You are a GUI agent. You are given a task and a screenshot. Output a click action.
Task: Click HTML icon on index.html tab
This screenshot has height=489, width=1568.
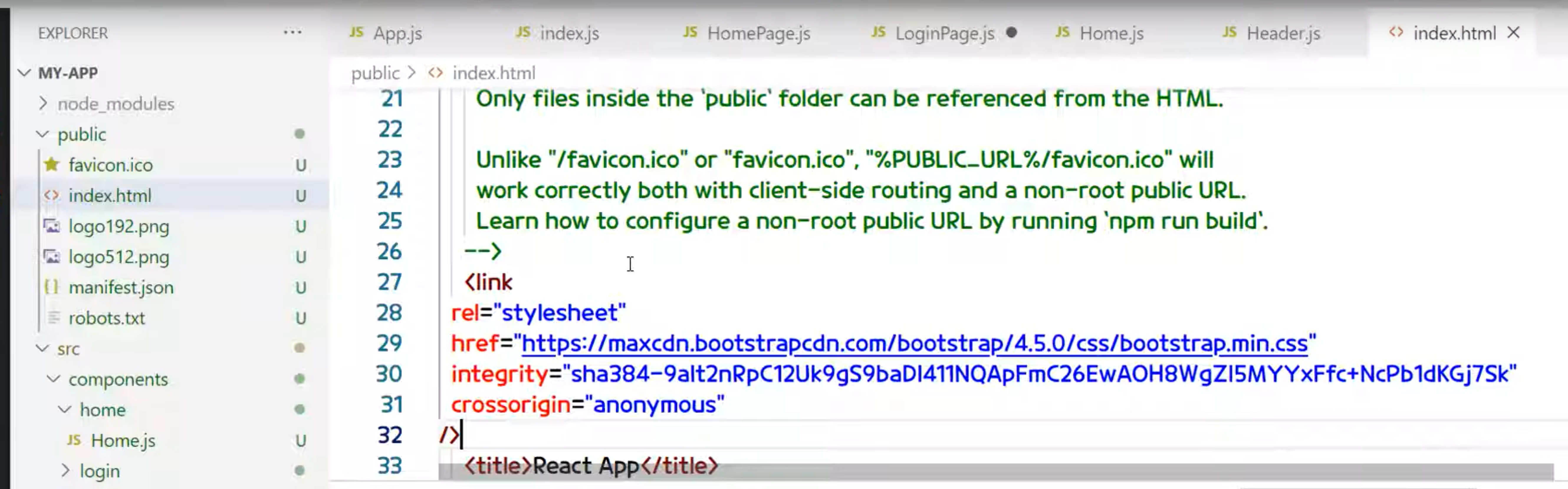1396,32
